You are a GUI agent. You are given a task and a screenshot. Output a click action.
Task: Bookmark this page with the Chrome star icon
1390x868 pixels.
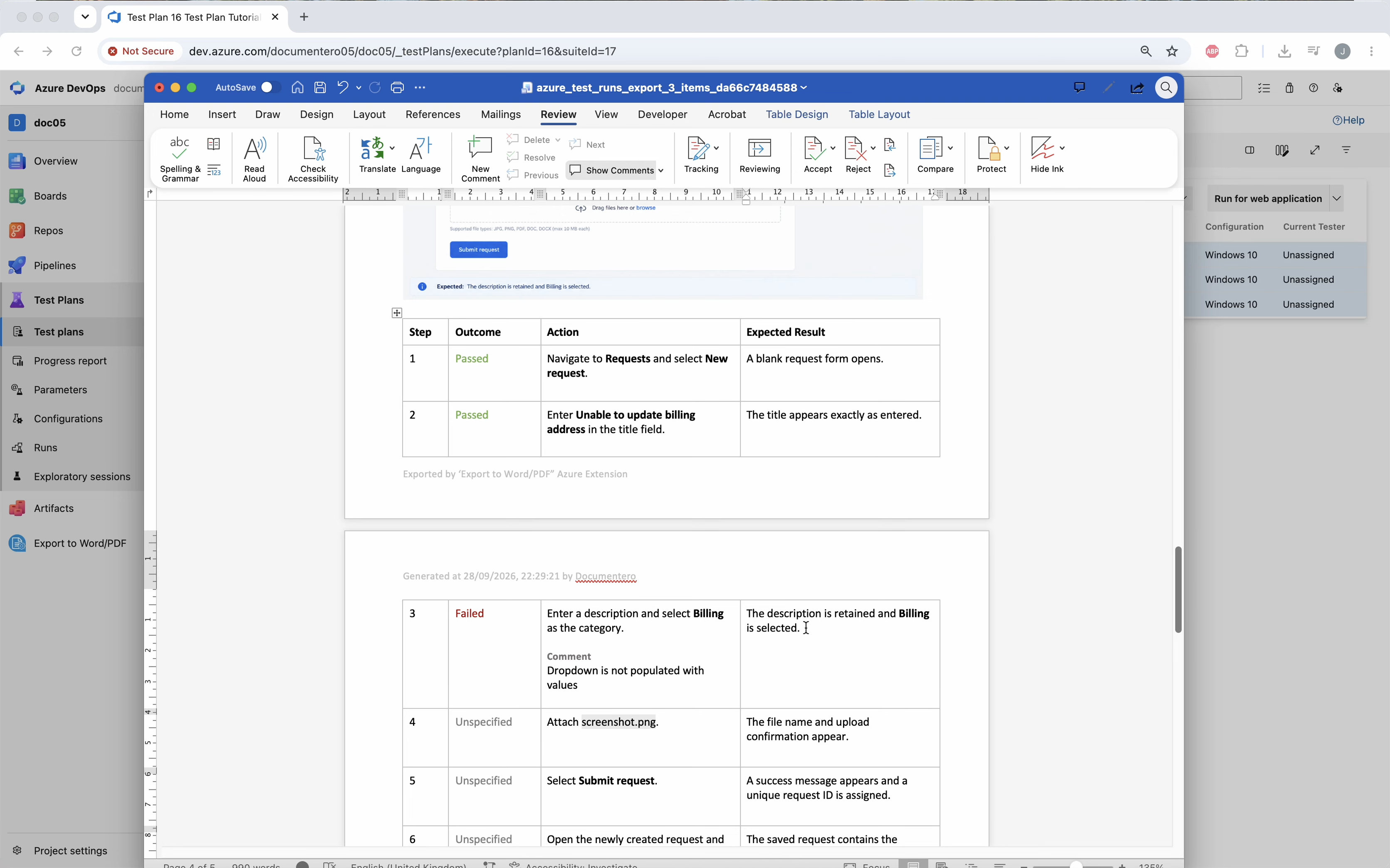[x=1172, y=51]
